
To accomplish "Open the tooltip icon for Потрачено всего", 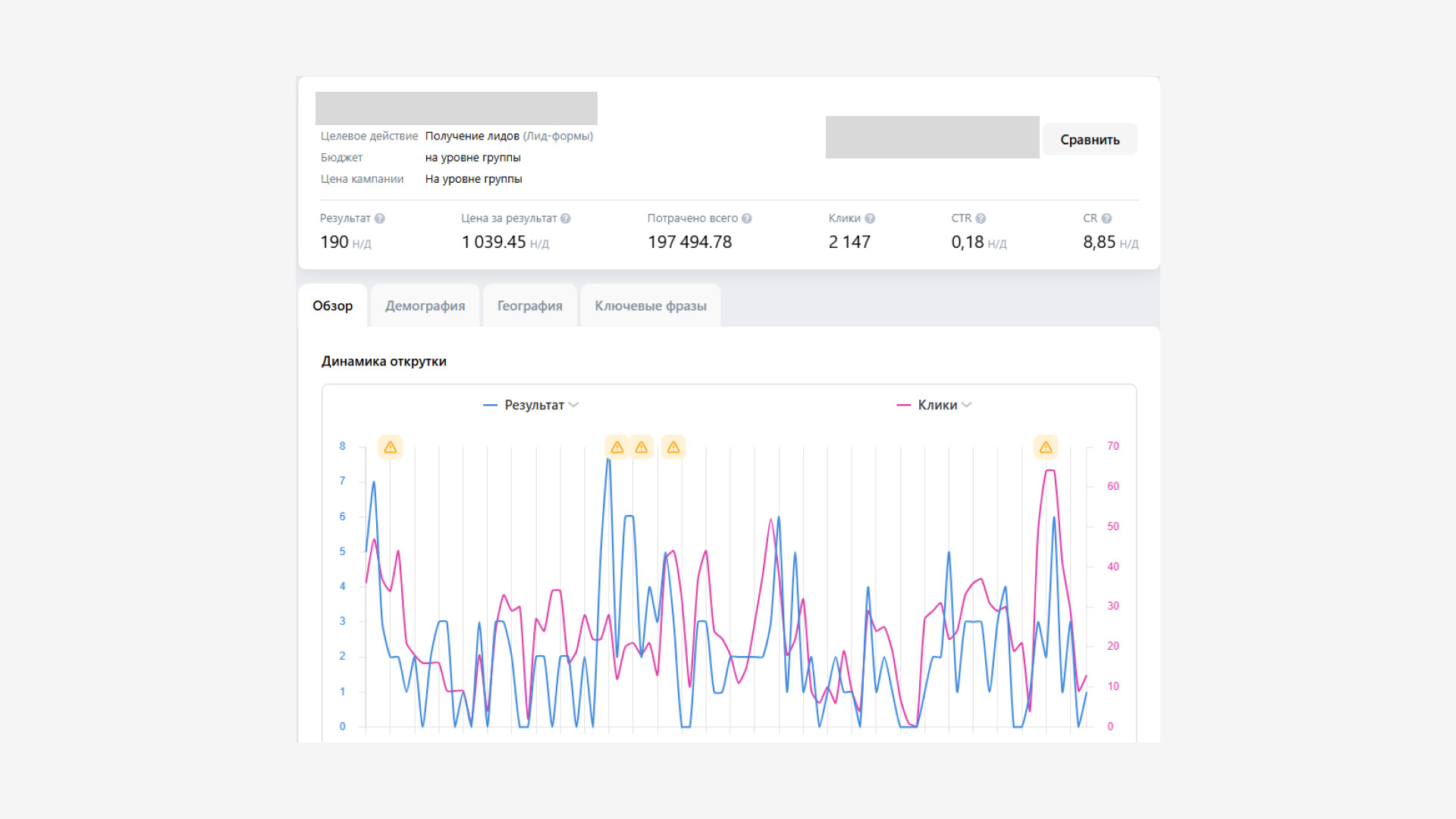I will click(x=747, y=218).
